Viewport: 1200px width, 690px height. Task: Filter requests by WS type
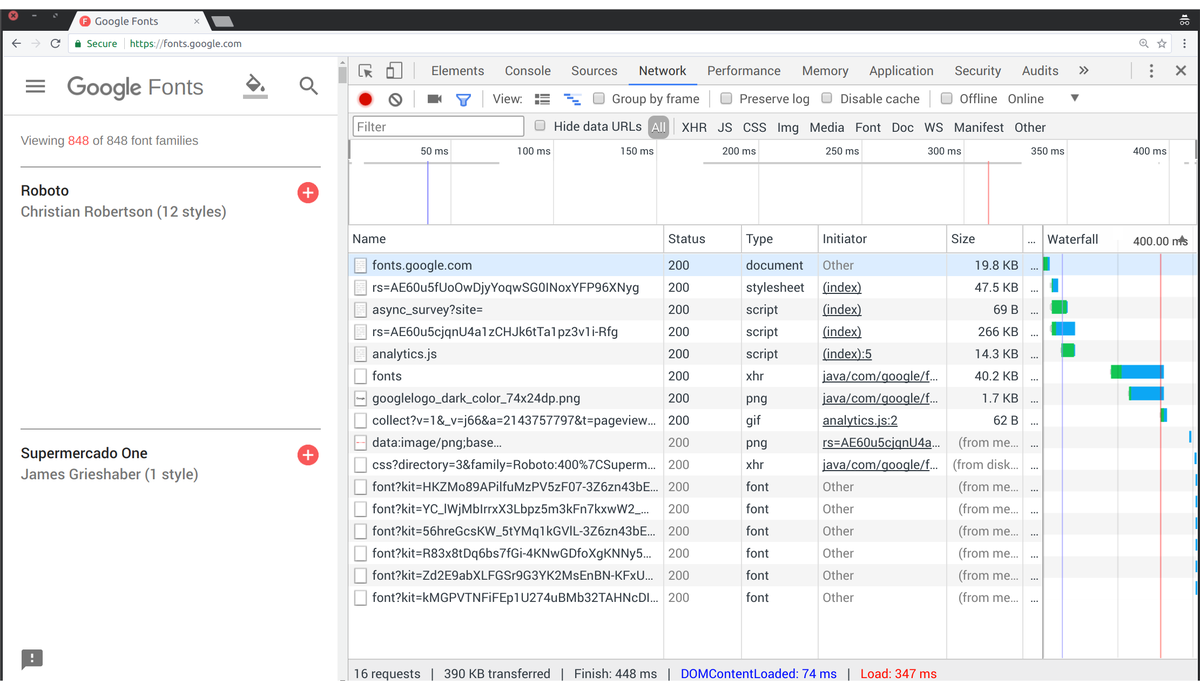pos(934,127)
